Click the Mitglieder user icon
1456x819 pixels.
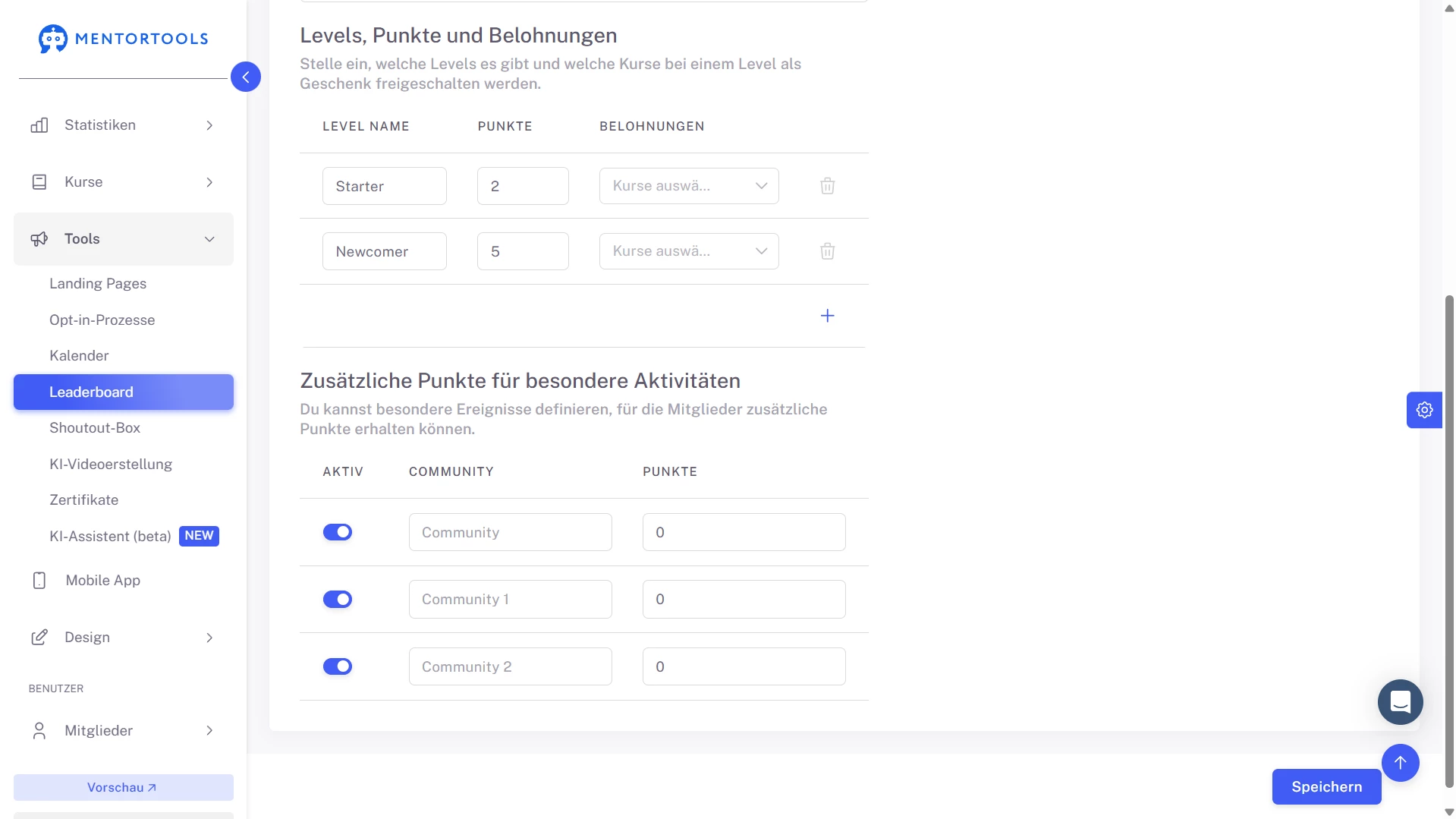click(39, 730)
